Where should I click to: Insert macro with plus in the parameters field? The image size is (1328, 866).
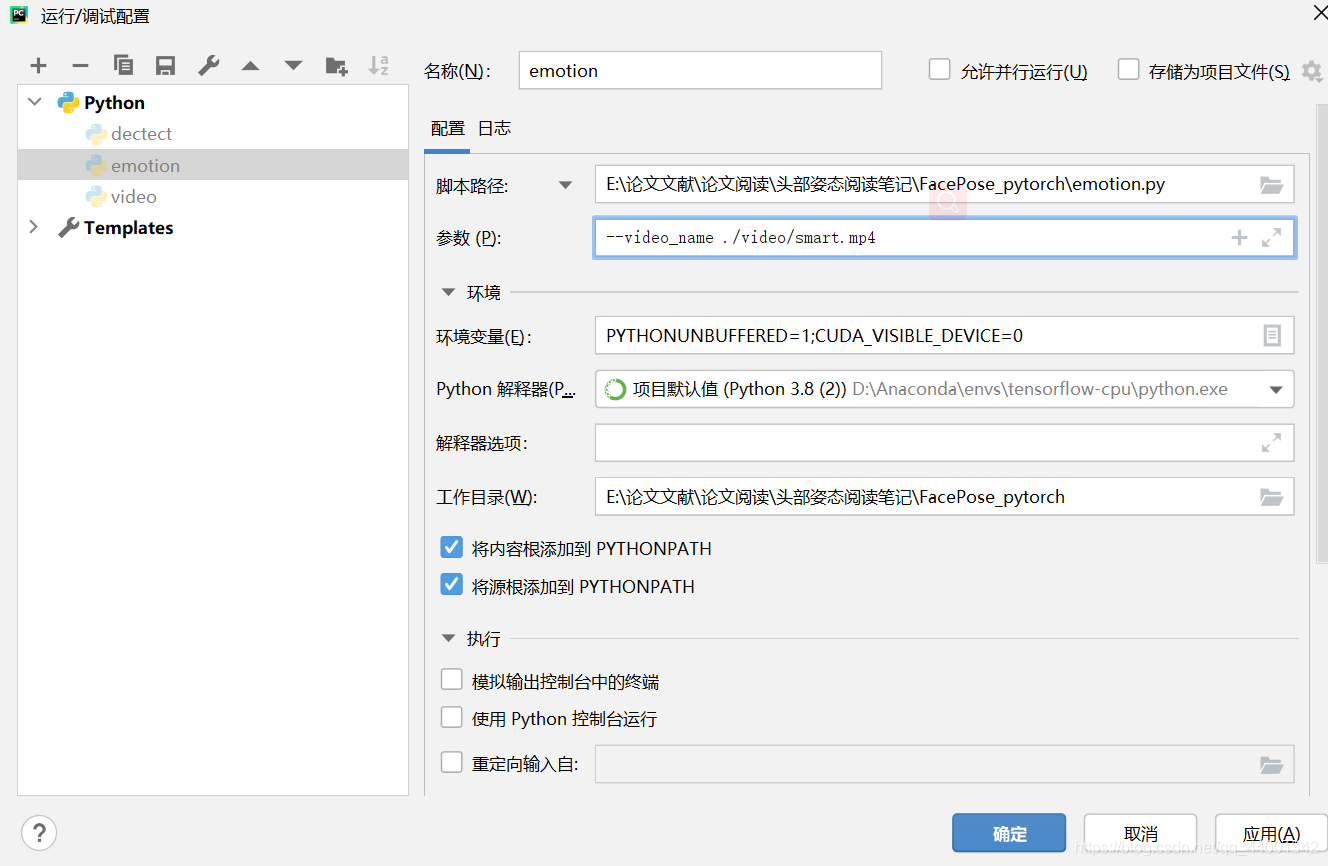pos(1239,238)
